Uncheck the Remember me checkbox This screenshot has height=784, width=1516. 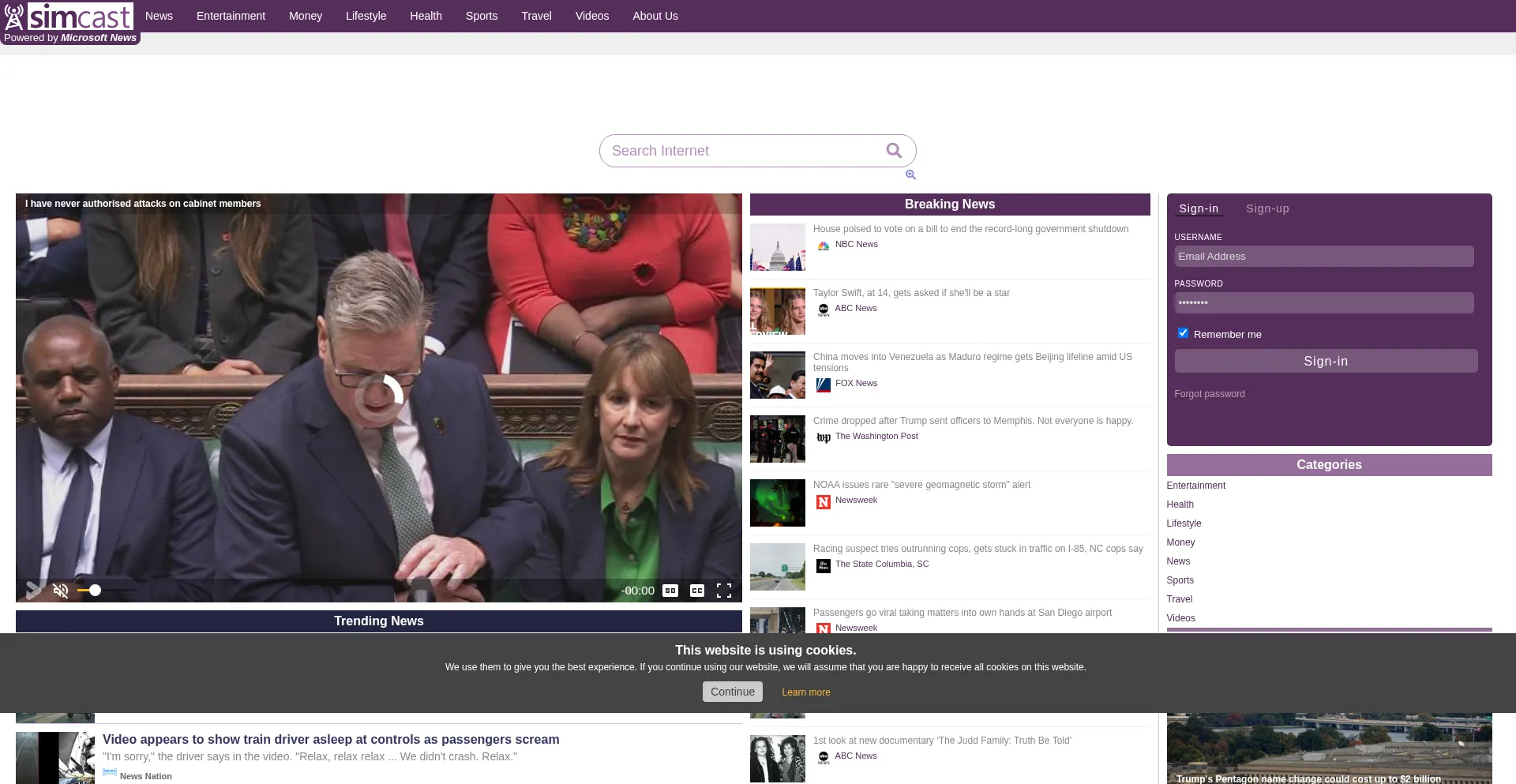coord(1183,333)
